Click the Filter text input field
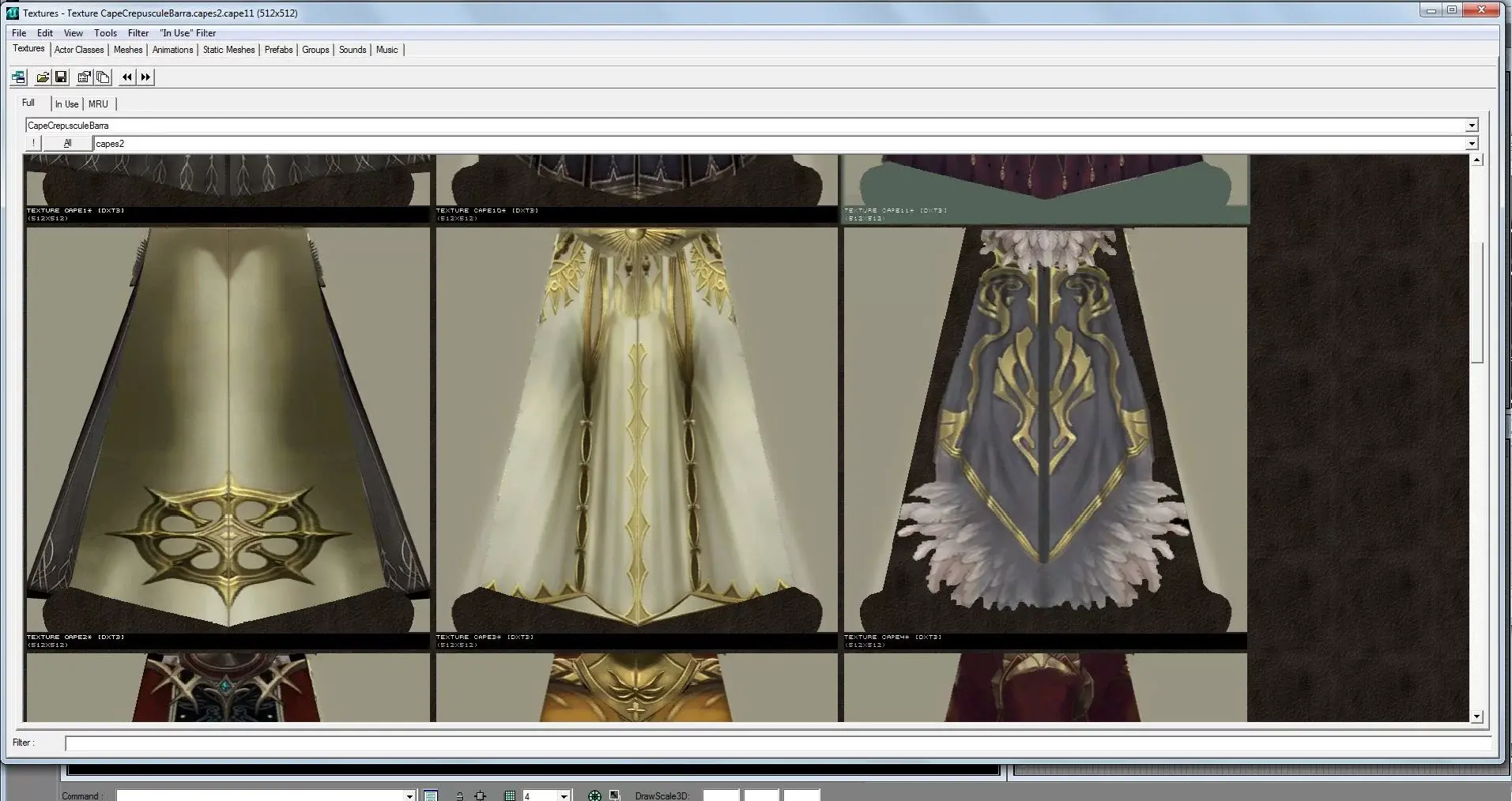1512x801 pixels. coord(779,743)
